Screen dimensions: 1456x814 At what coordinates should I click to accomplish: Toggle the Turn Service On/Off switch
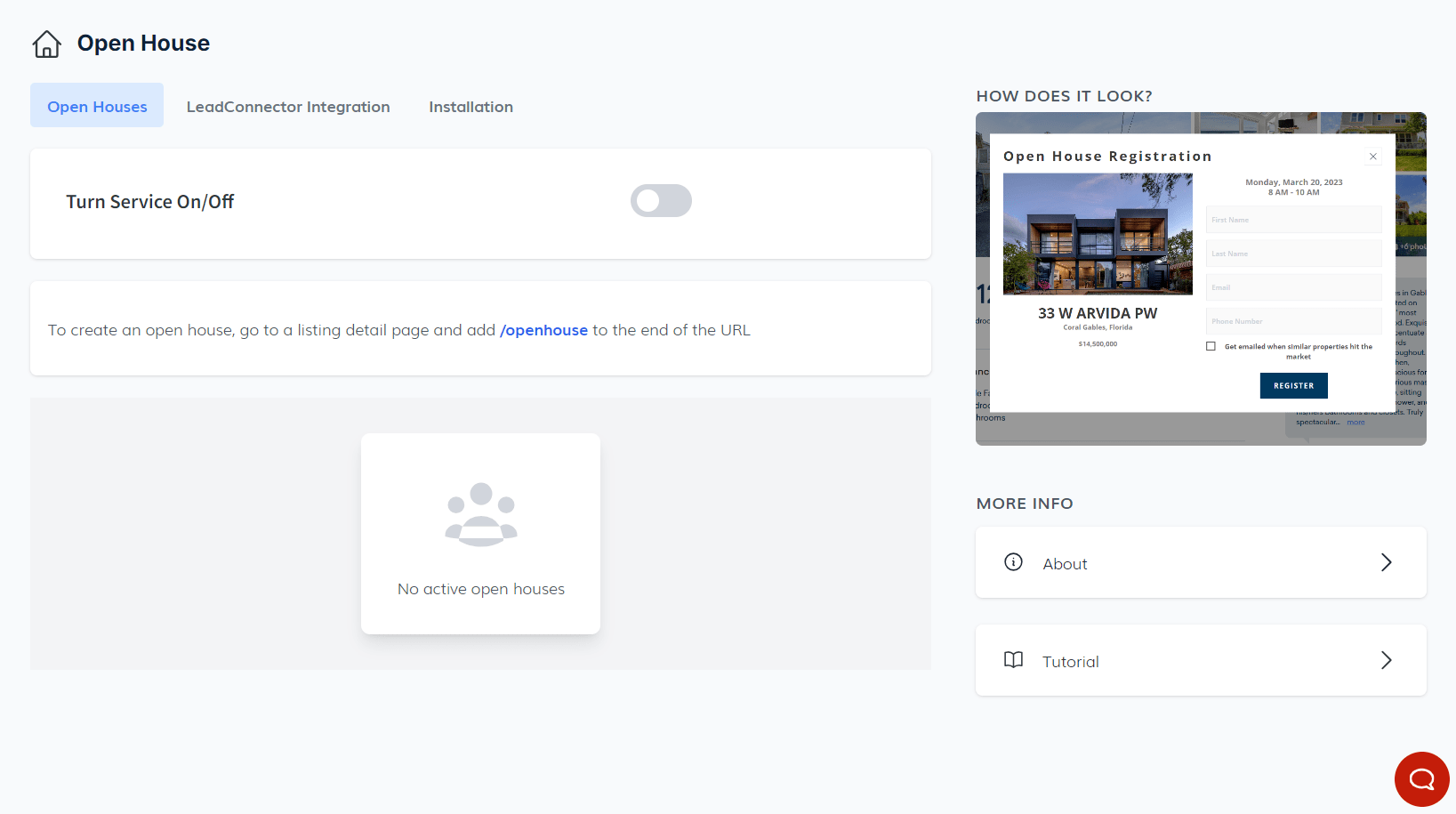tap(661, 201)
